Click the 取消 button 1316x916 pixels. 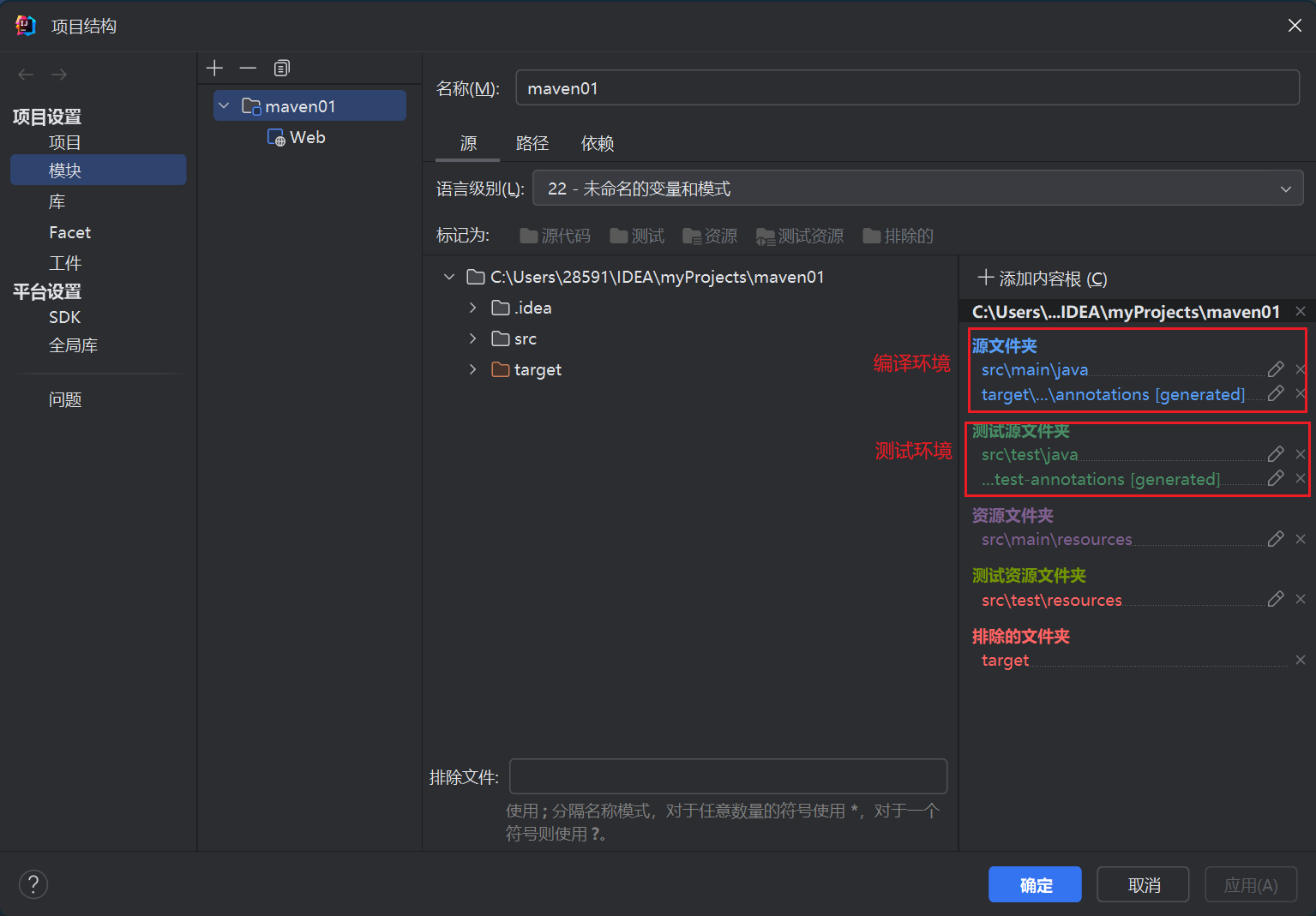coord(1143,884)
